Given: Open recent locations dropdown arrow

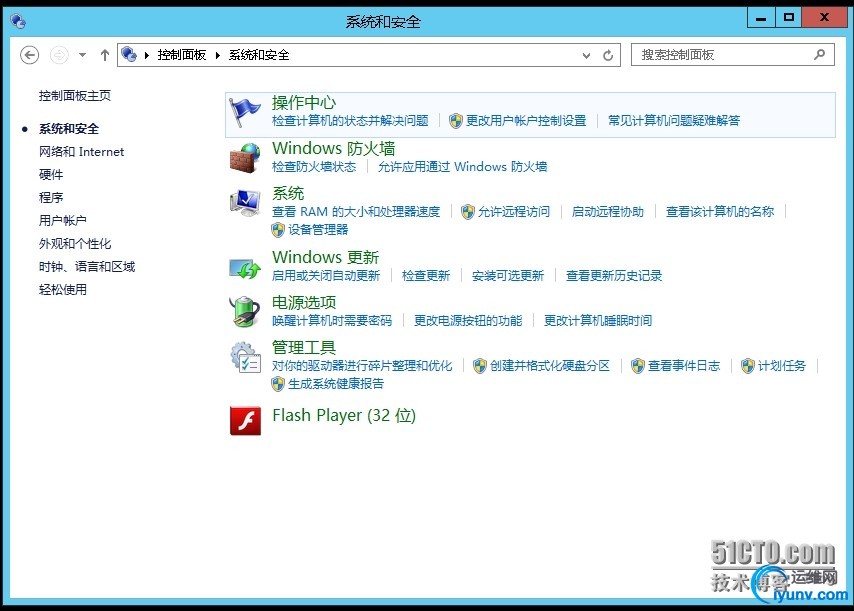Looking at the screenshot, I should pyautogui.click(x=82, y=55).
